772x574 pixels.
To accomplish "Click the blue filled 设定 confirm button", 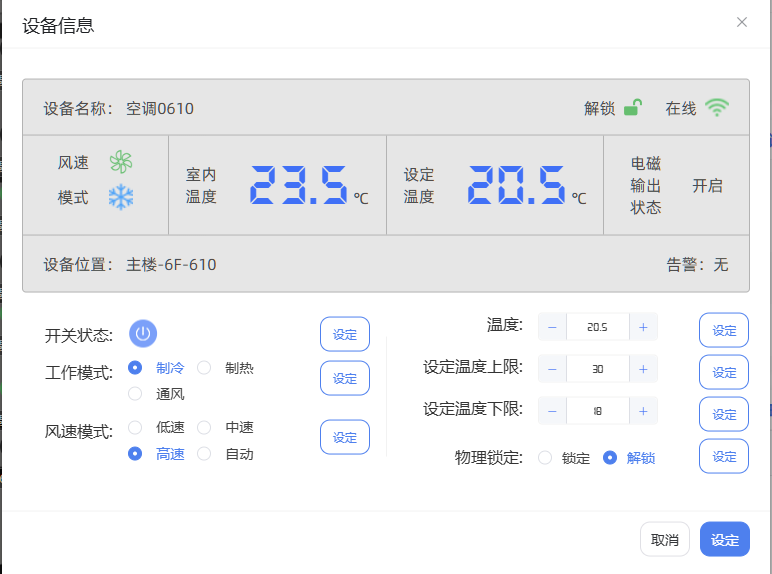I will [x=725, y=540].
